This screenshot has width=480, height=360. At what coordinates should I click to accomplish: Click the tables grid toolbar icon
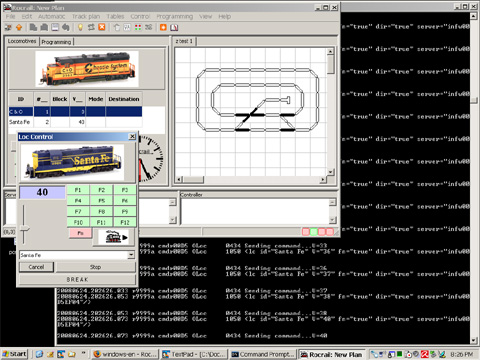[127, 27]
